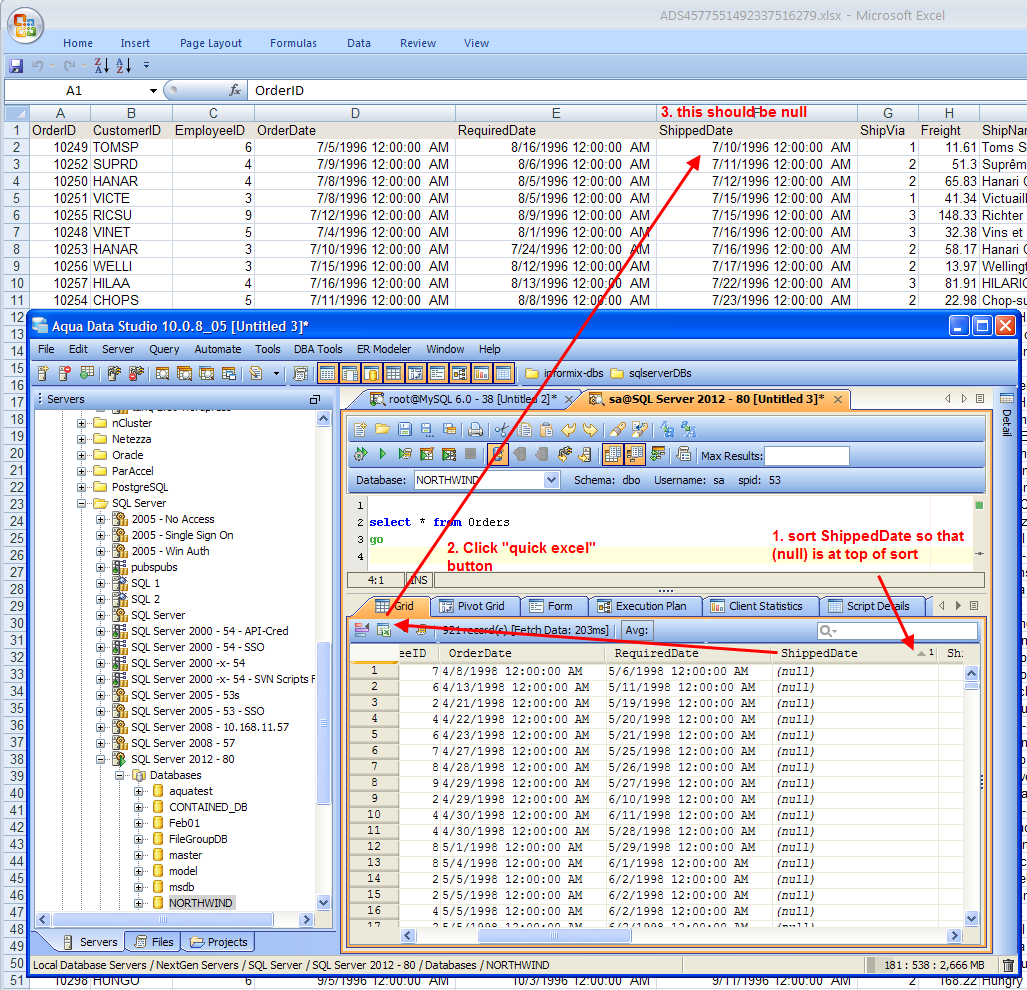Click the Save diskette icon in query toolbar
The image size is (1027, 990).
point(405,430)
